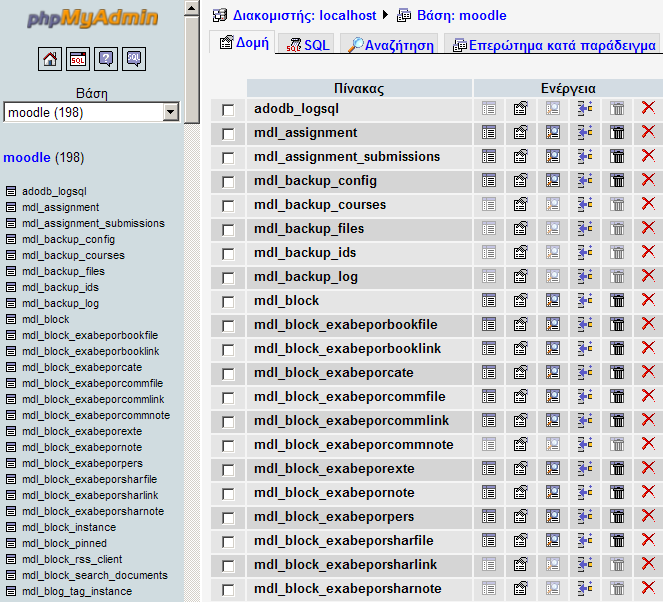Open the SQL tab
The image size is (663, 602).
tap(307, 44)
